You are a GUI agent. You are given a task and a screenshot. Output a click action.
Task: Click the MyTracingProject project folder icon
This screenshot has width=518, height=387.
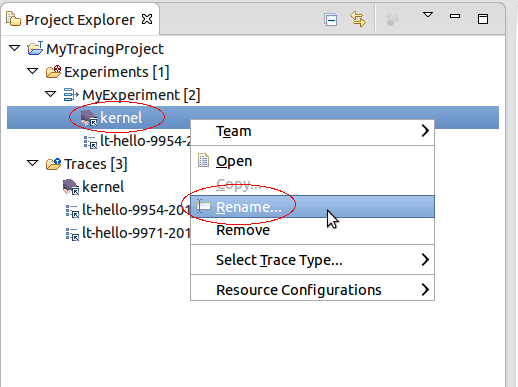tap(35, 48)
